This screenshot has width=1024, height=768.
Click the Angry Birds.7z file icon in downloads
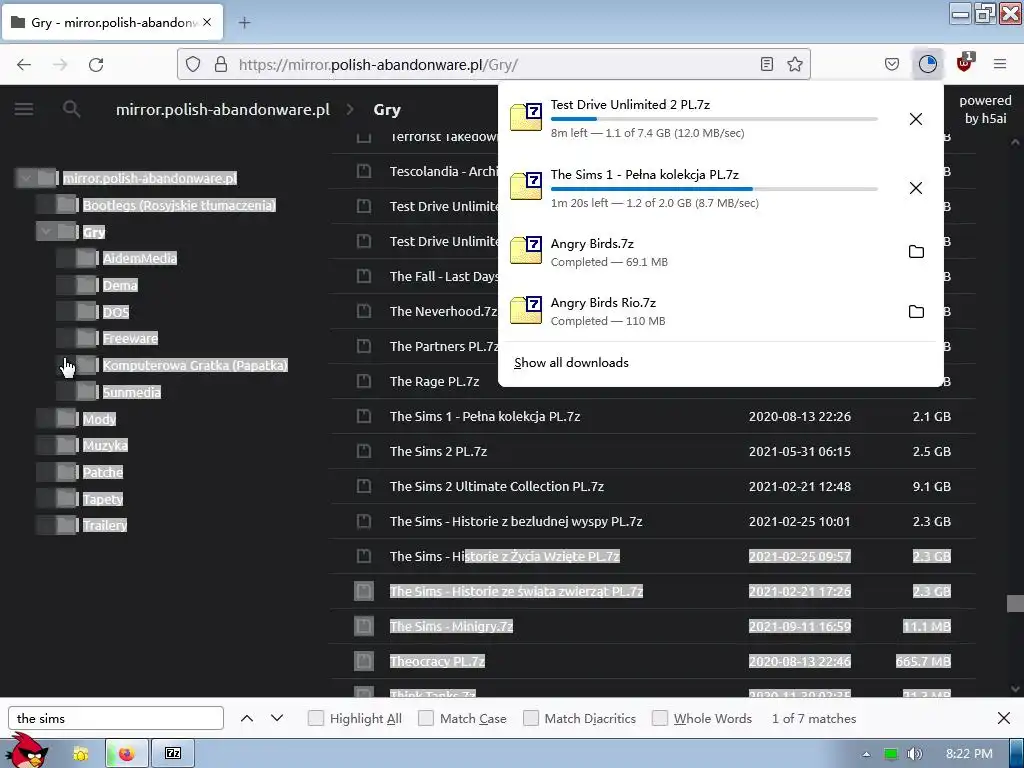point(526,251)
